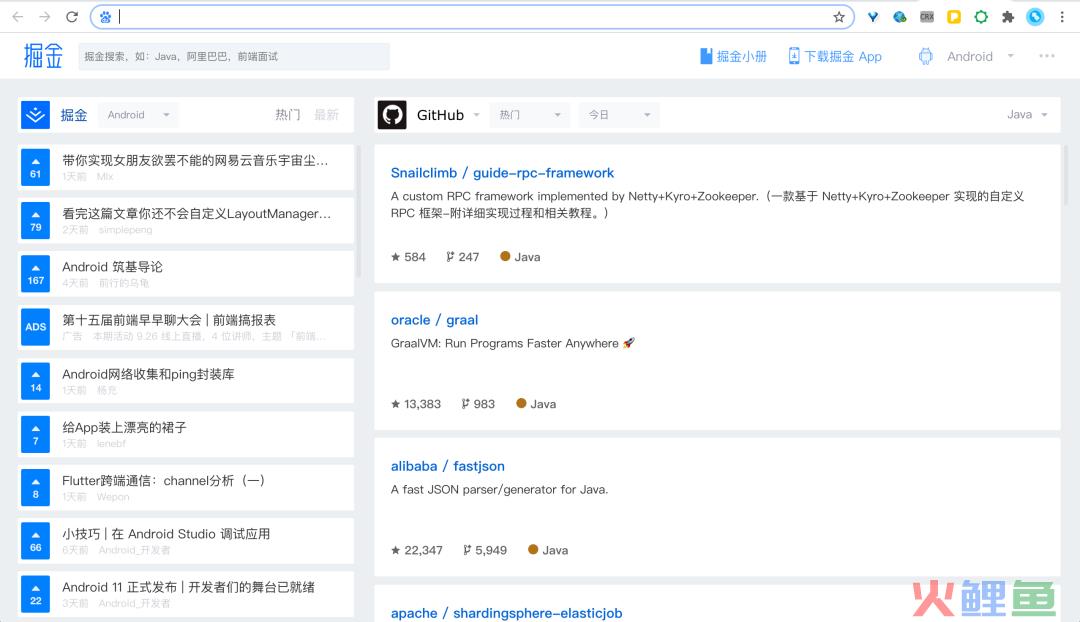
Task: Switch to 最新 tab in 掘金 panel
Action: coord(326,114)
